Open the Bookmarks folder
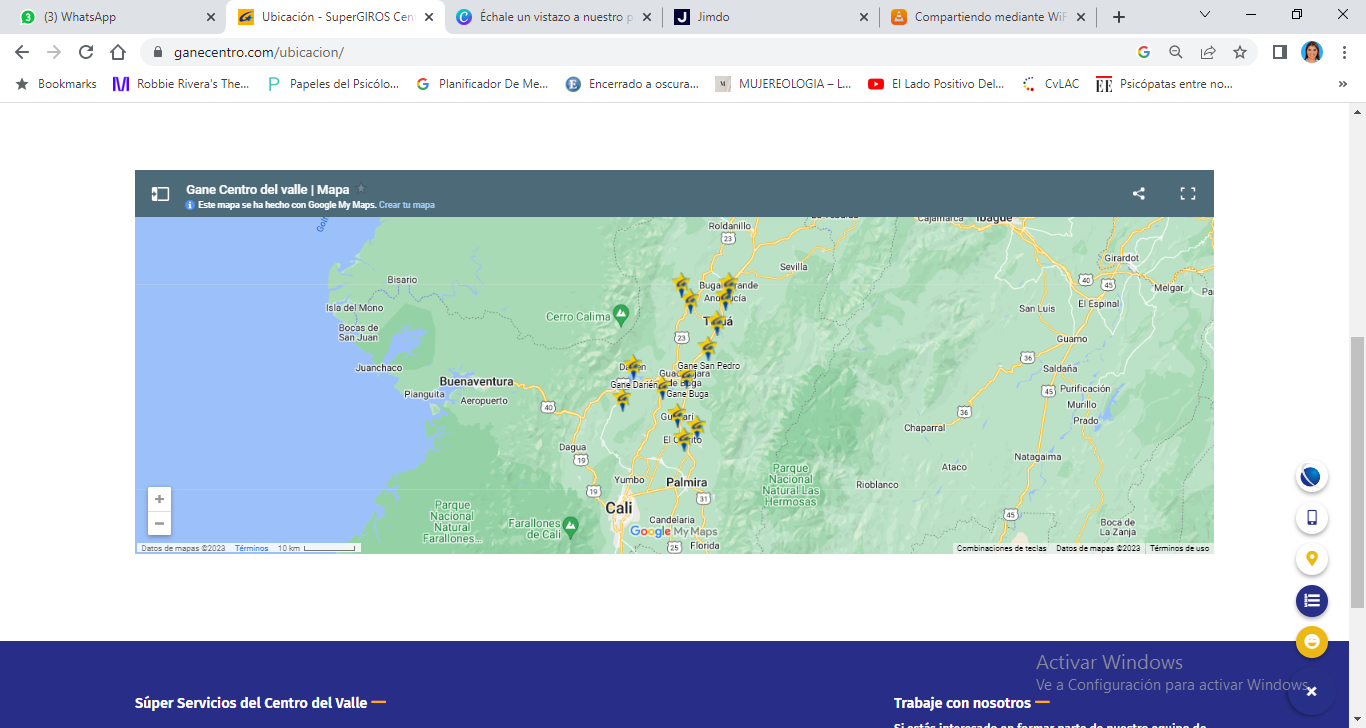Image resolution: width=1366 pixels, height=728 pixels. click(56, 84)
